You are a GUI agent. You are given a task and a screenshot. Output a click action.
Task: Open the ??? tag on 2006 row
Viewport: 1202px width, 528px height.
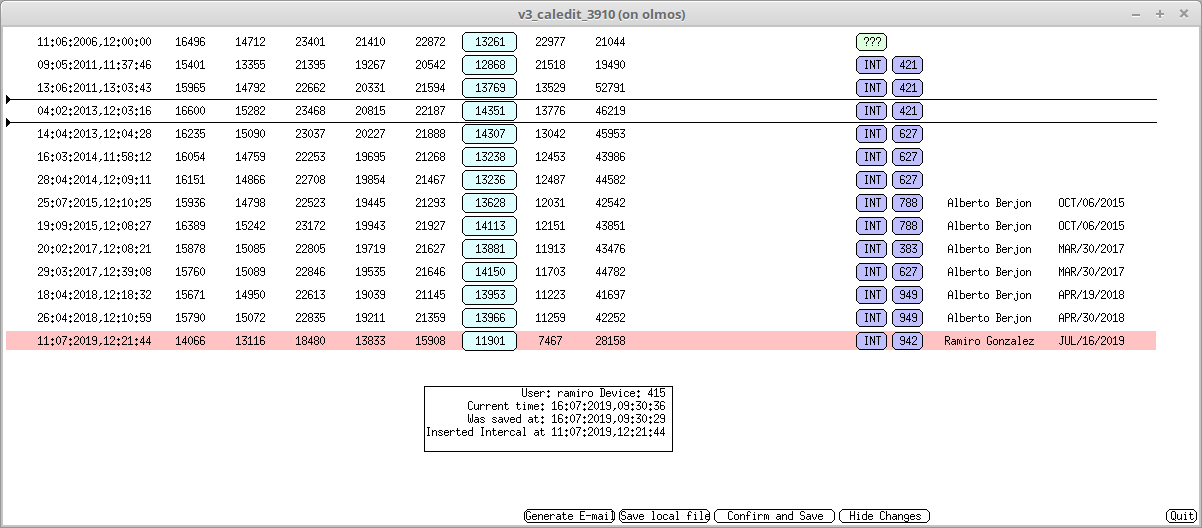click(x=871, y=42)
